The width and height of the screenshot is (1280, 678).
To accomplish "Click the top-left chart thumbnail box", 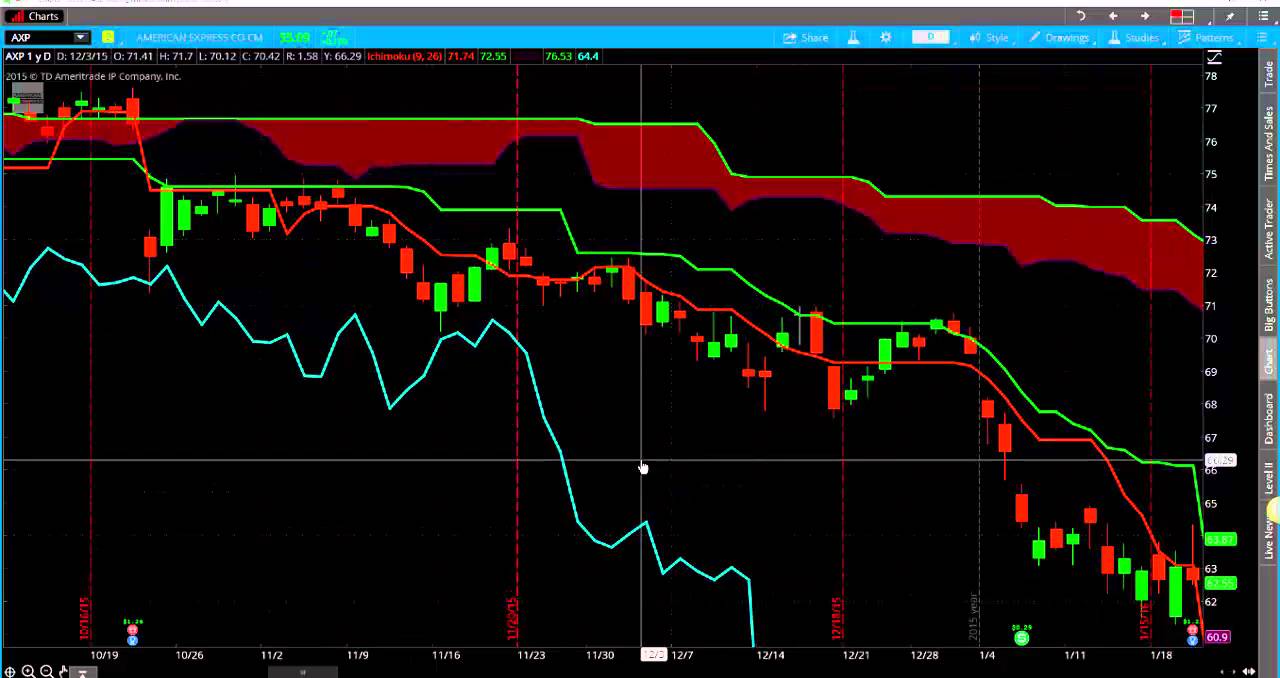I will point(26,100).
